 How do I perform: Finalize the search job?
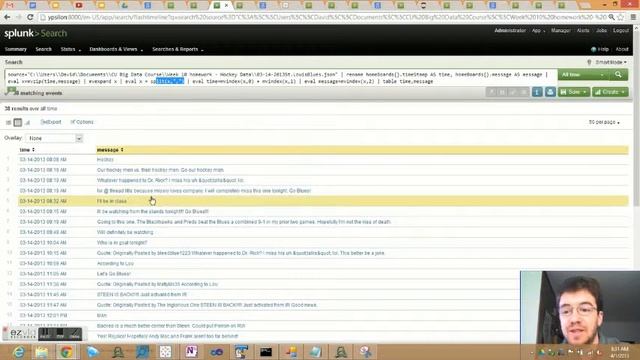[513, 92]
